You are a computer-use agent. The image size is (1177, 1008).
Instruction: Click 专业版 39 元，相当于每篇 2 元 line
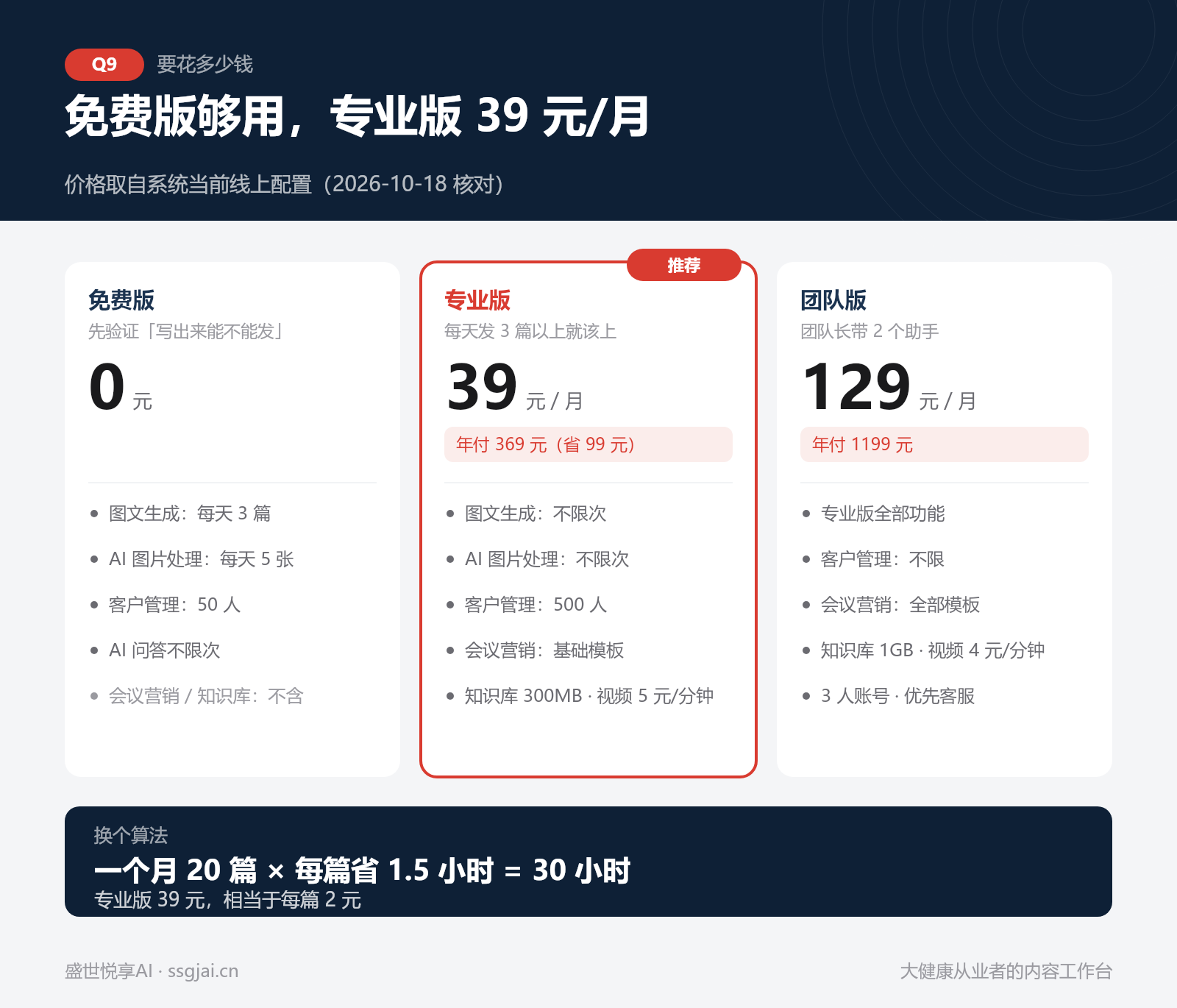click(228, 900)
